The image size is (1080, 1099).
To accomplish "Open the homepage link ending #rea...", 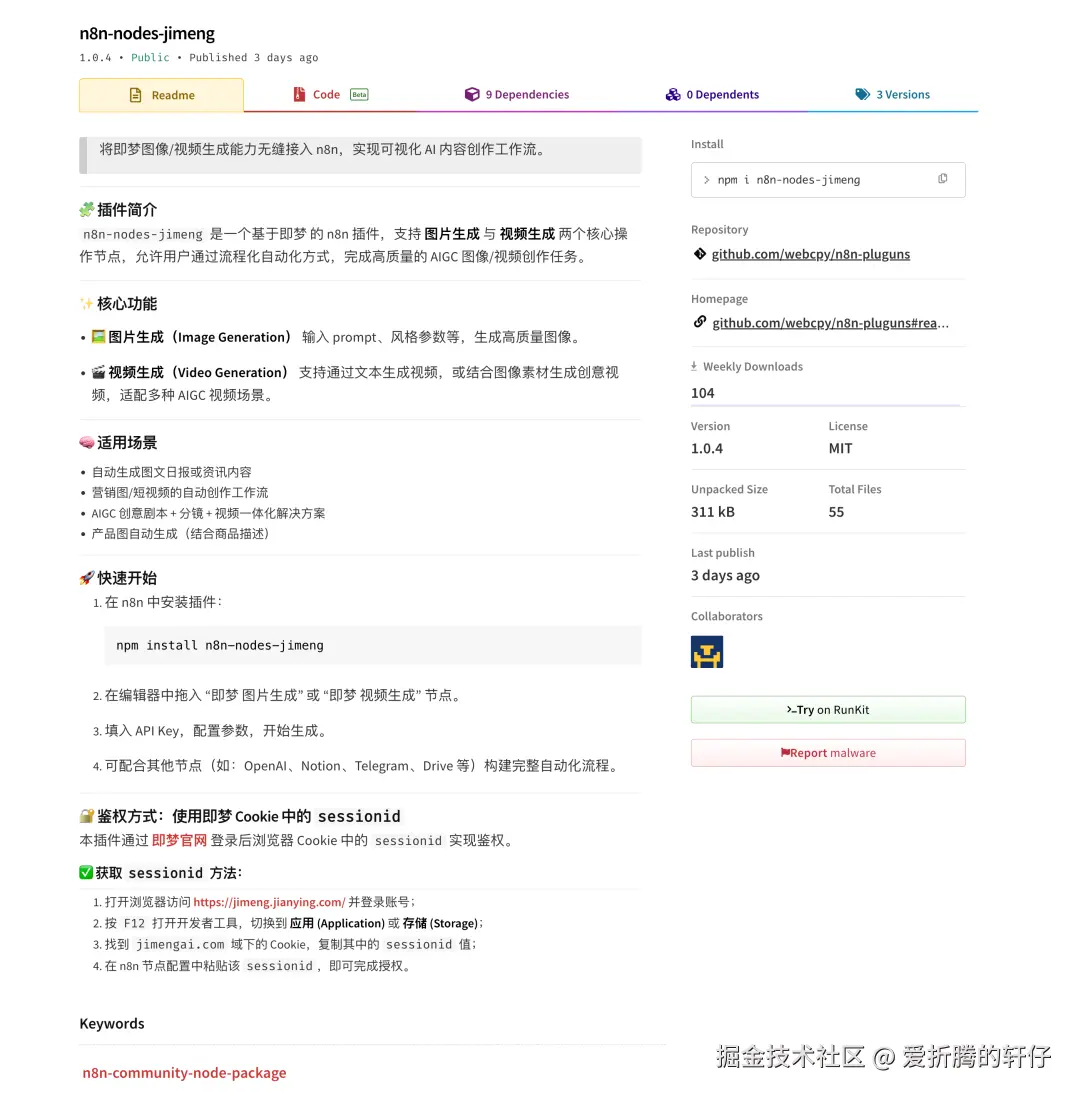I will pos(830,322).
